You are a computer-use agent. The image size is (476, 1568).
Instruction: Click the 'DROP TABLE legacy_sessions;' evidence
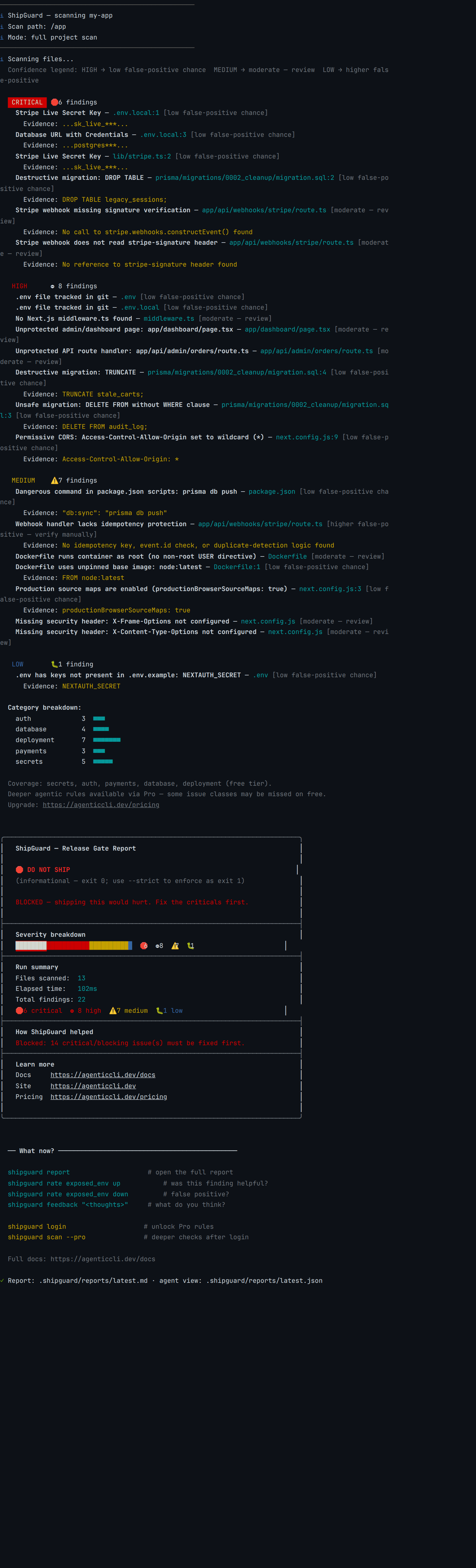click(114, 200)
